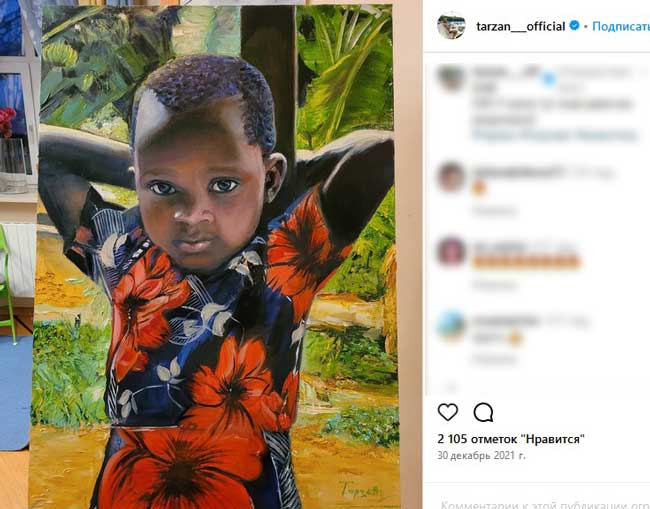
Task: Like the post with the heart icon
Action: [x=448, y=412]
